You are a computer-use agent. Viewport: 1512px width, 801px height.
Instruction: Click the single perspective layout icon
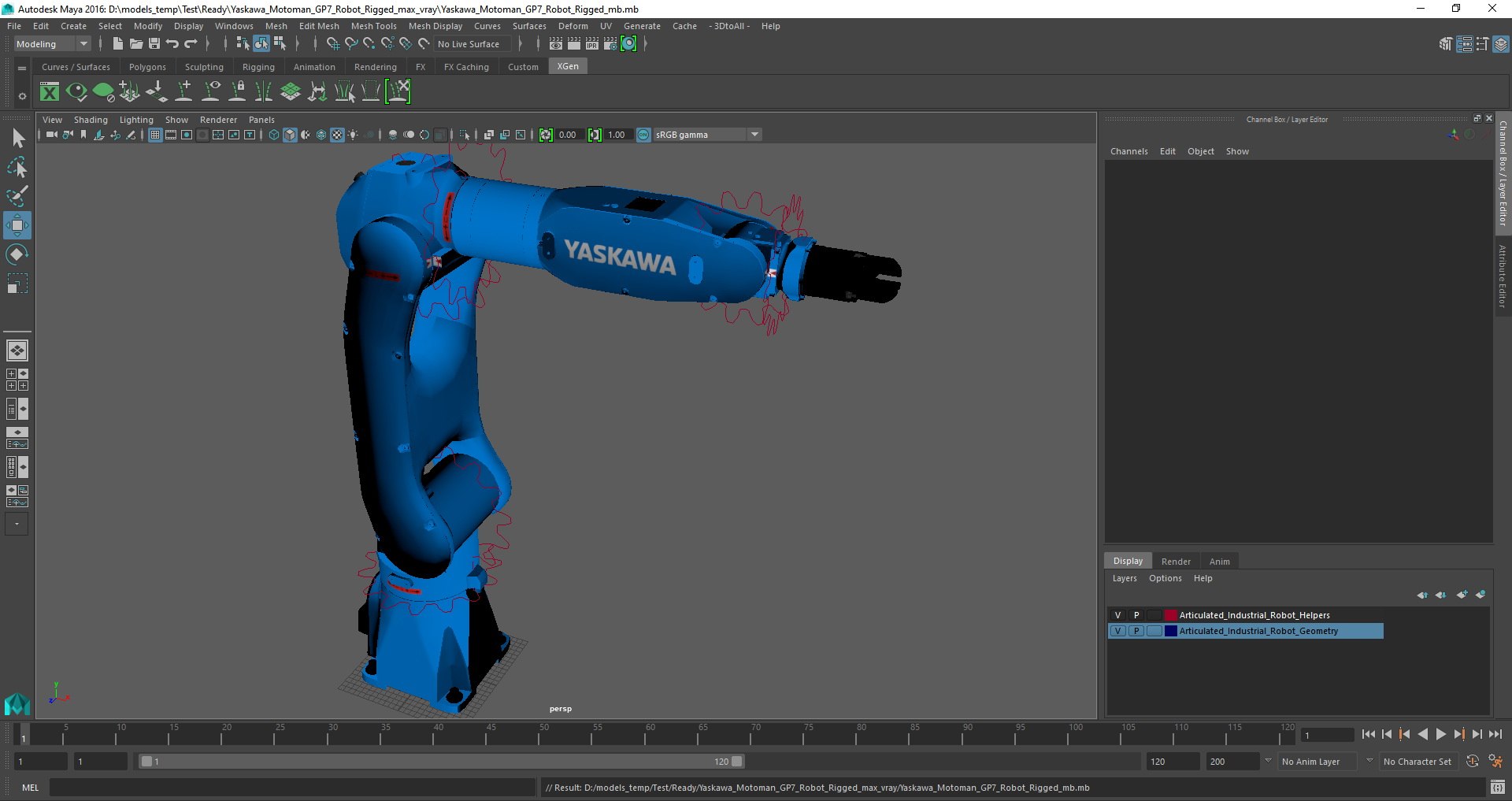click(17, 350)
